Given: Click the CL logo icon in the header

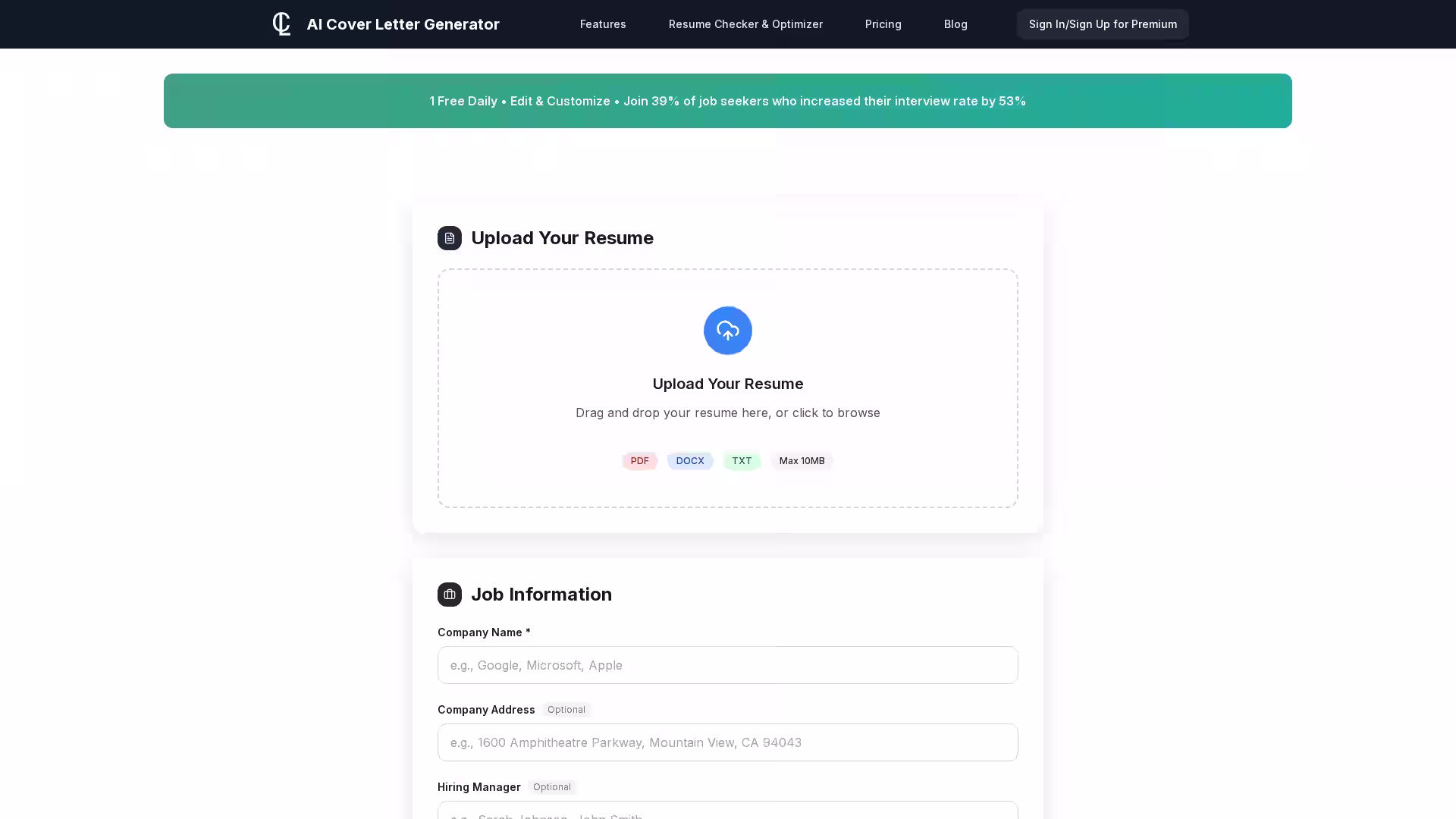Looking at the screenshot, I should pos(281,24).
